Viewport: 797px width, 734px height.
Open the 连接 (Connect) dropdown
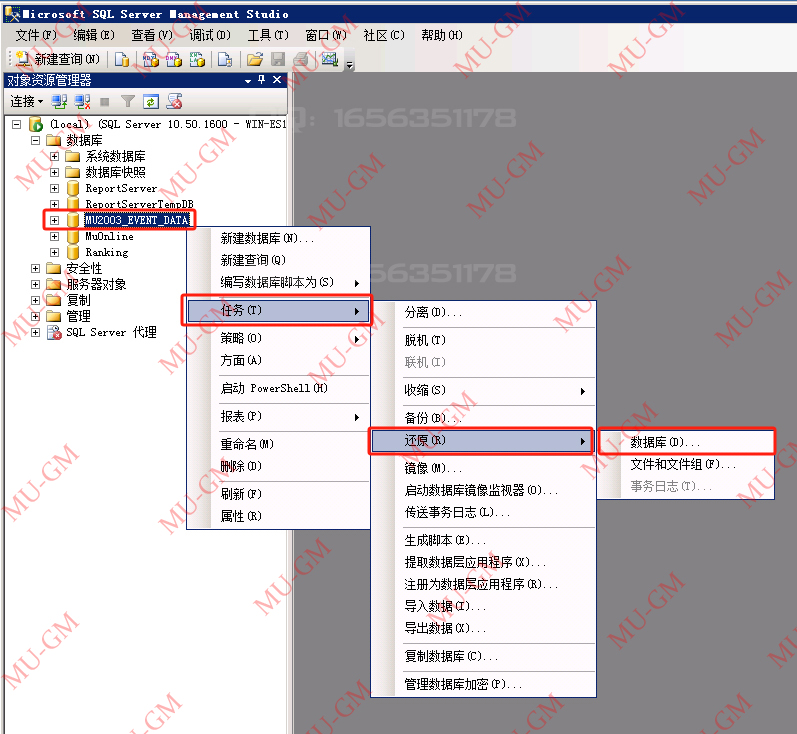(27, 102)
